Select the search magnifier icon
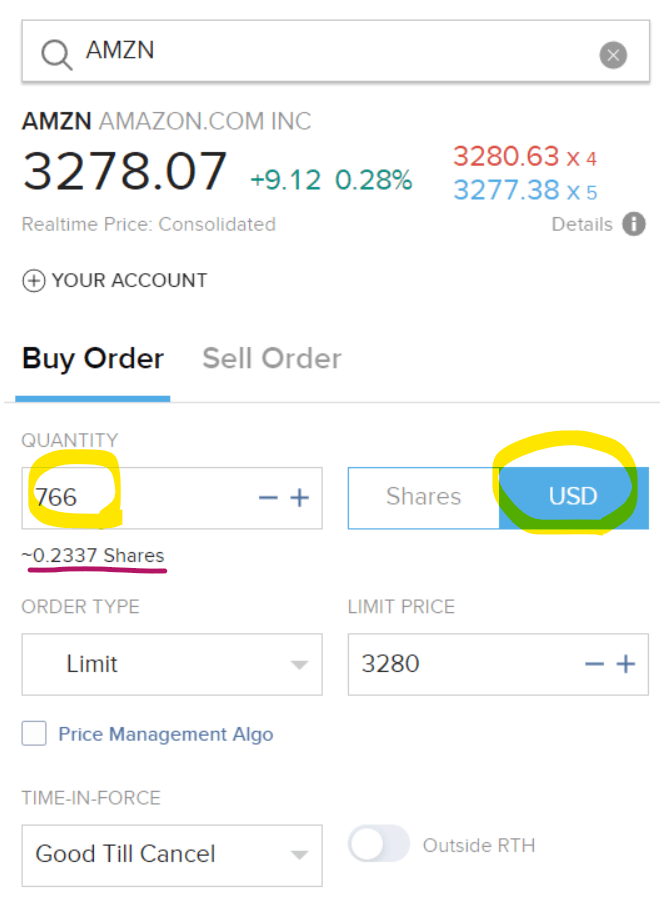This screenshot has width=660, height=897. pos(56,53)
